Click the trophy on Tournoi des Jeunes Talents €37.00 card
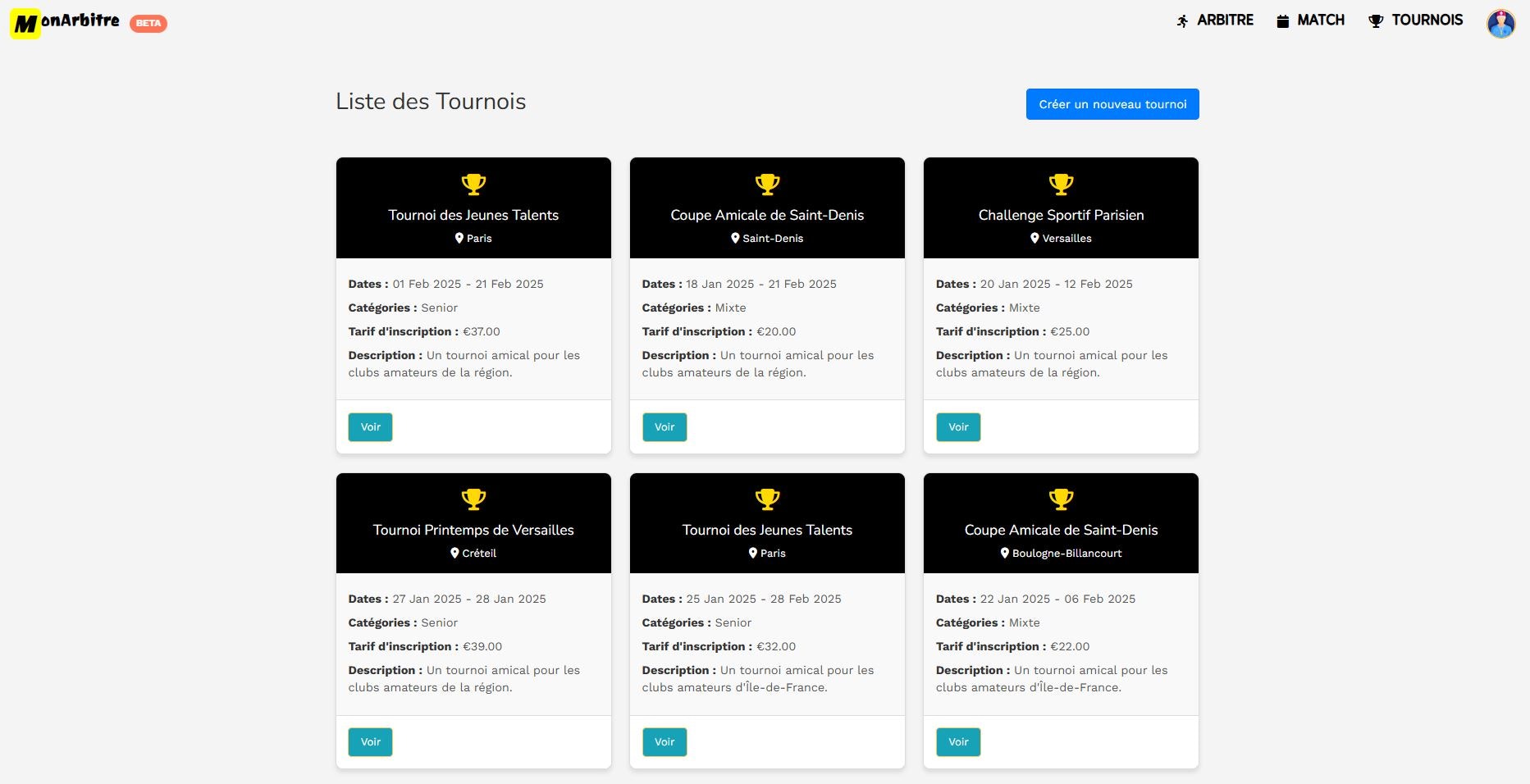 point(473,185)
